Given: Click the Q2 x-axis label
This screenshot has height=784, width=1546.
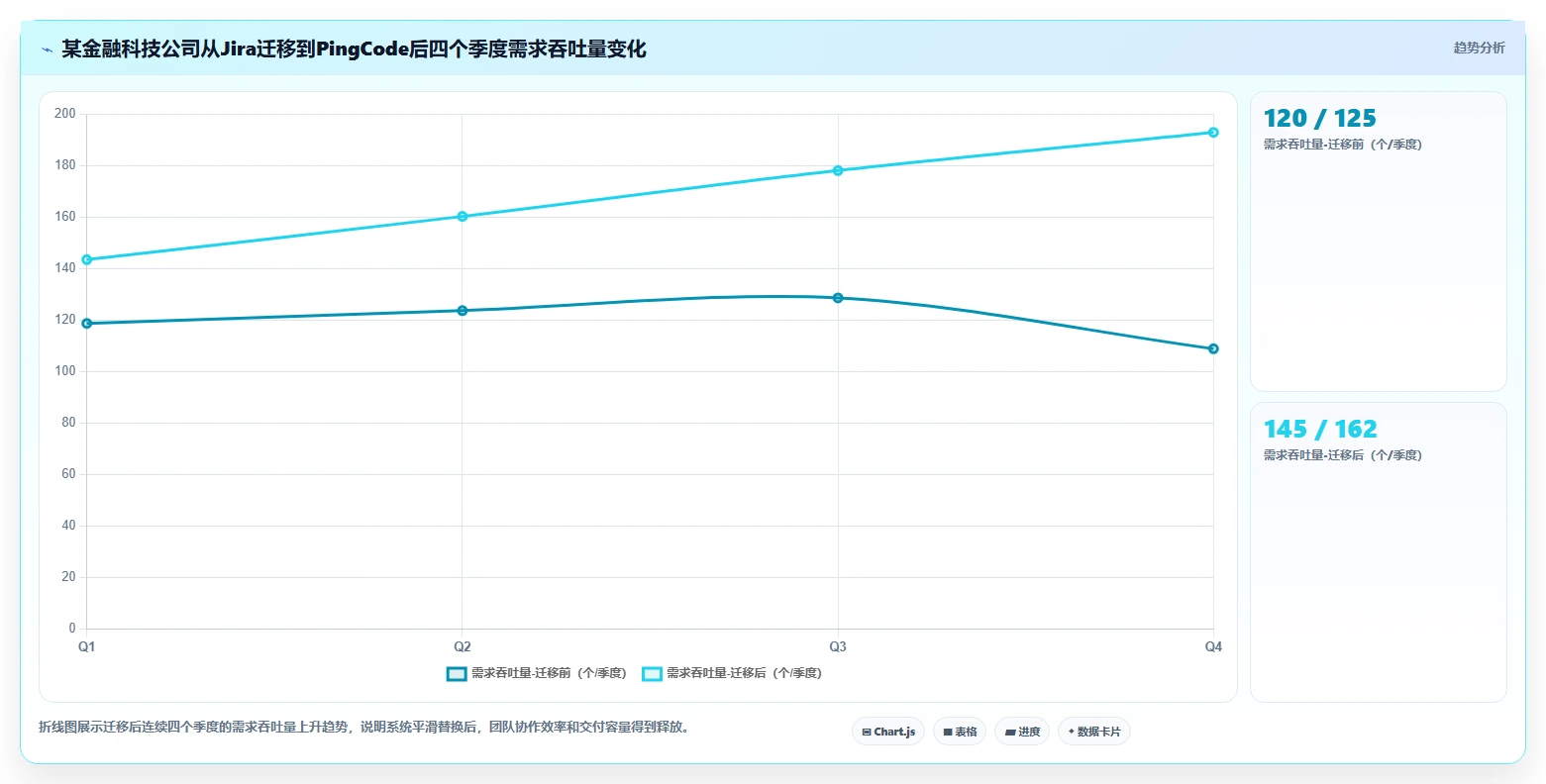Looking at the screenshot, I should click(x=463, y=646).
